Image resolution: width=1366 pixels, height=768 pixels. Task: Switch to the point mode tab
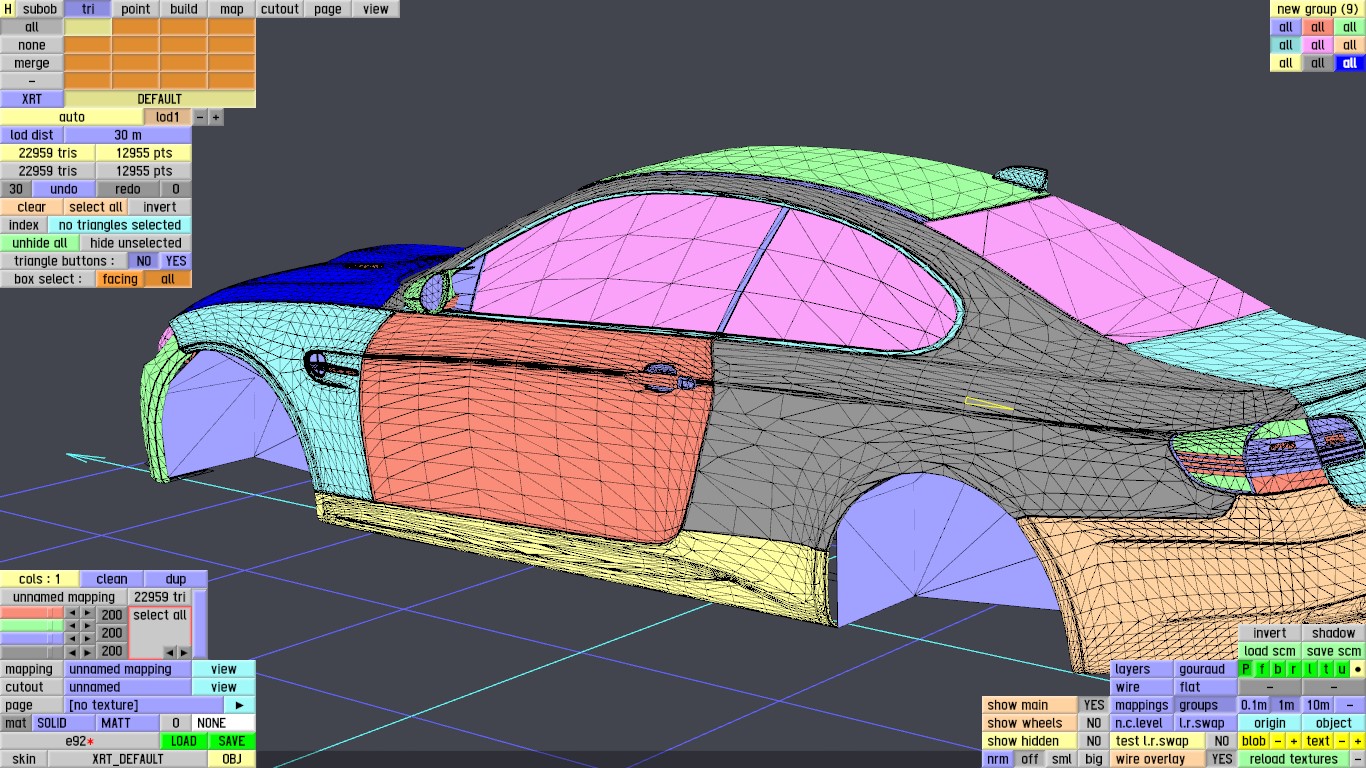coord(135,9)
